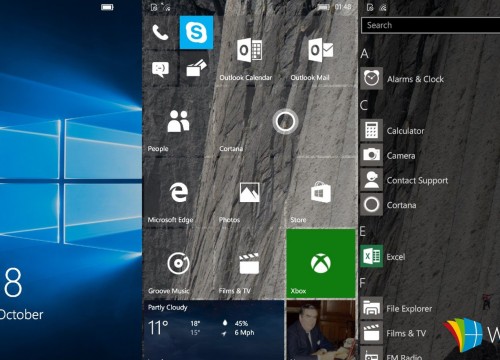The height and width of the screenshot is (360, 500).
Task: Select the 'Alarms & Clock' label
Action: pyautogui.click(x=415, y=79)
